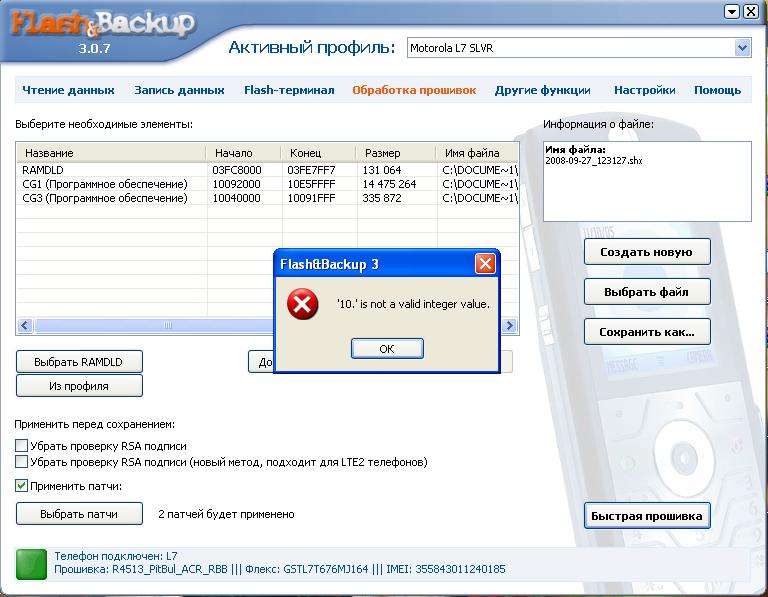Close the Flash&Backup main window
The width and height of the screenshot is (768, 597).
tap(751, 11)
